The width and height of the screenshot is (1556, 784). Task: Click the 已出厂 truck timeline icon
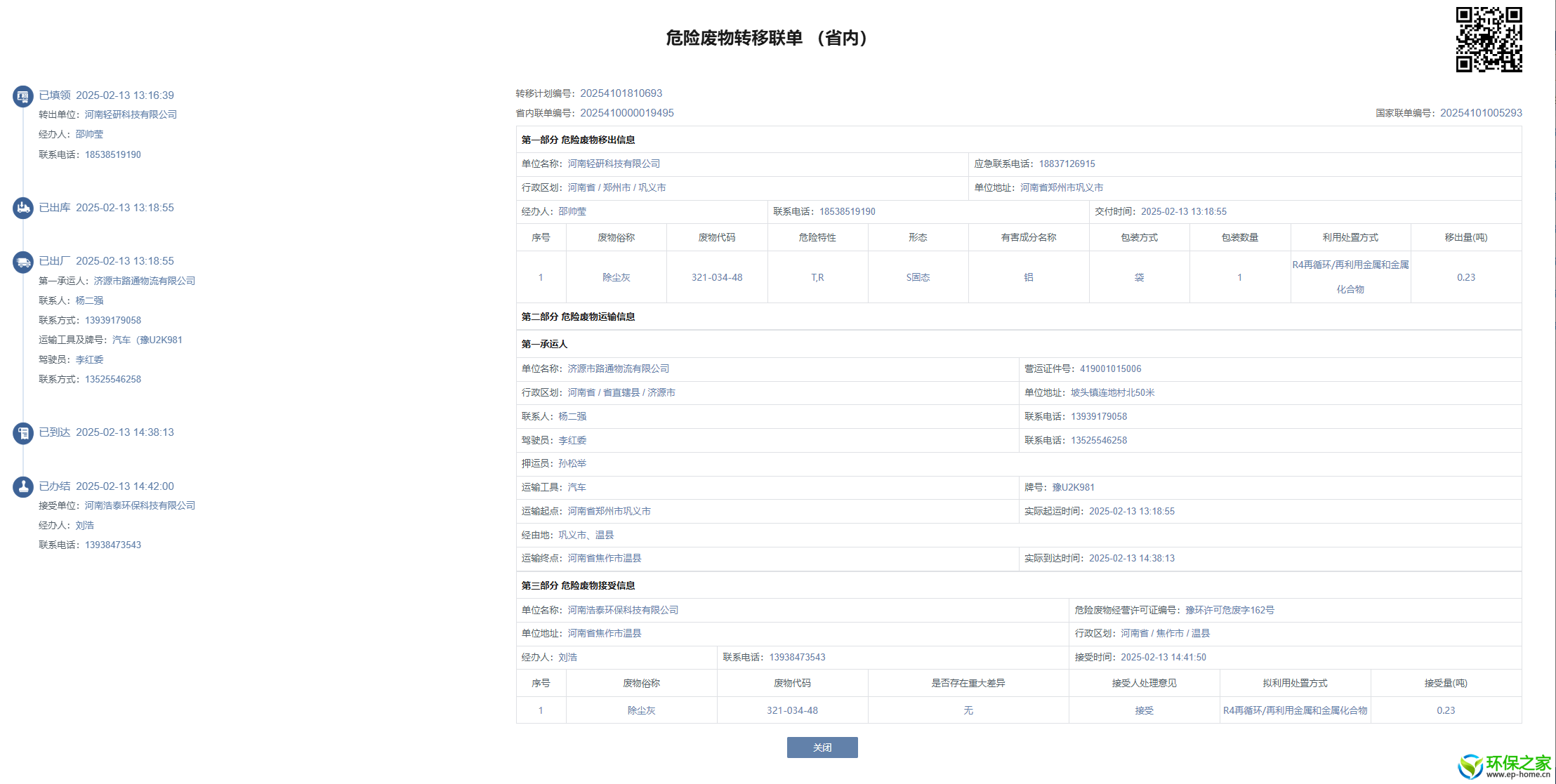tap(23, 262)
